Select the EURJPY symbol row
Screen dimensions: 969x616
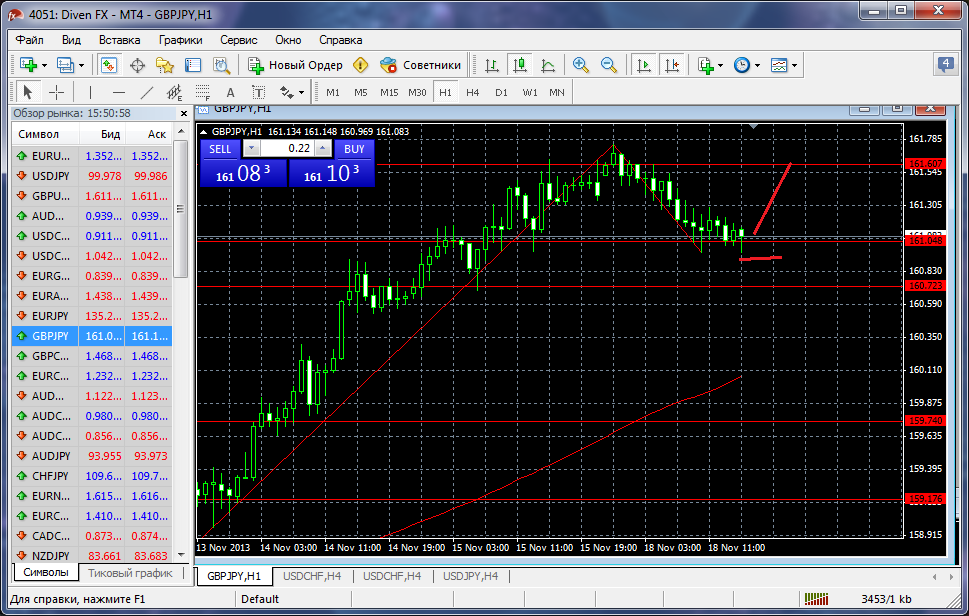pos(91,316)
